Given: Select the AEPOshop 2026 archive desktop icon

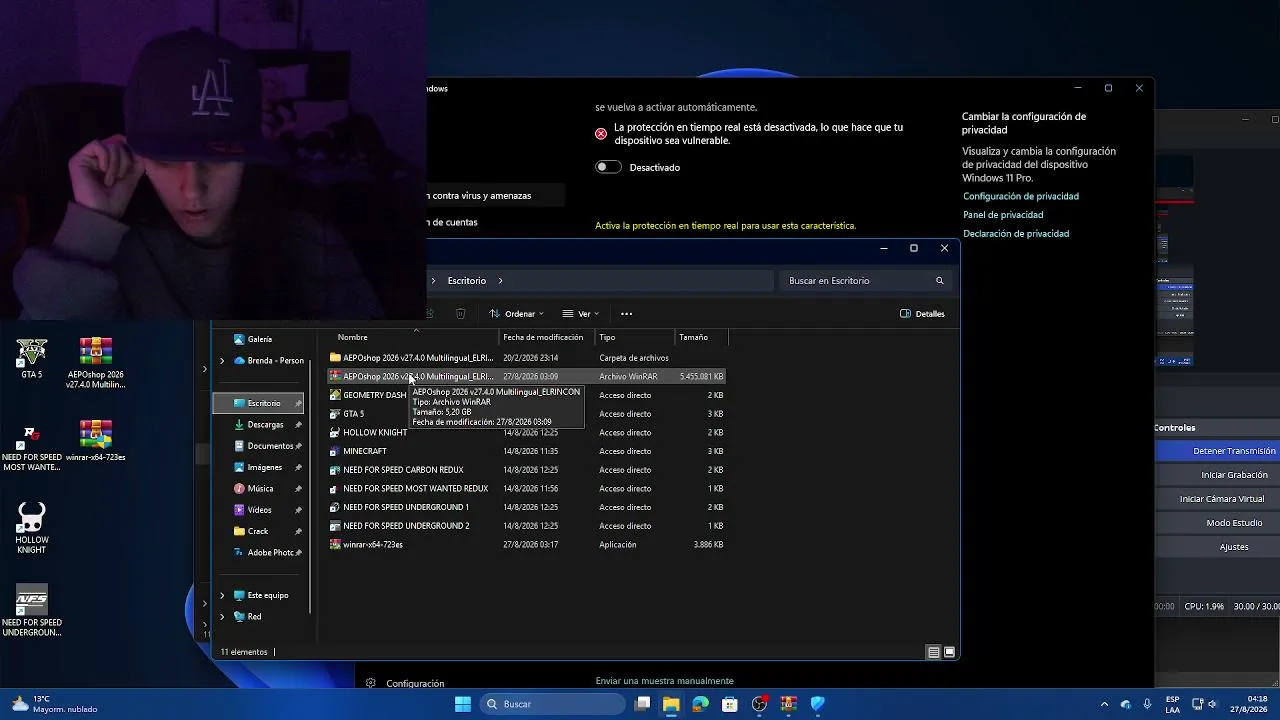Looking at the screenshot, I should point(96,363).
